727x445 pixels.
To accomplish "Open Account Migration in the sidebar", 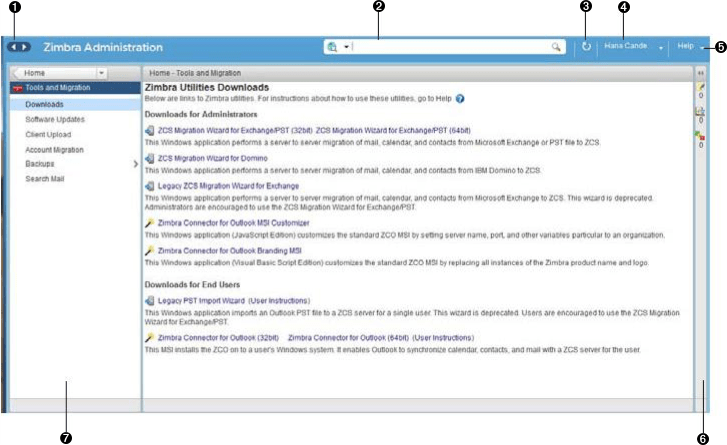I will tap(54, 150).
